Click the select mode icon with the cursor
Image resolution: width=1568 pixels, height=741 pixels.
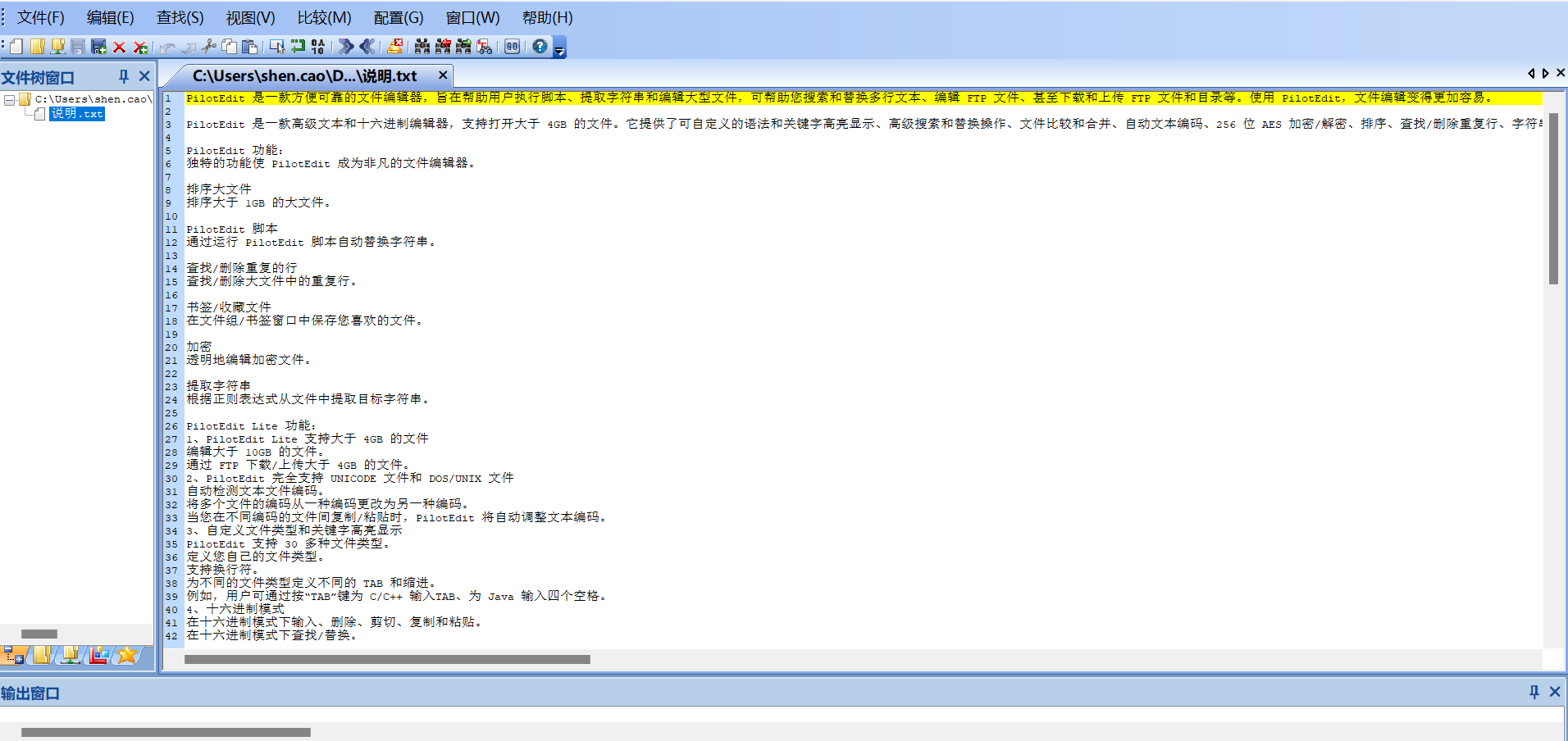pyautogui.click(x=277, y=47)
